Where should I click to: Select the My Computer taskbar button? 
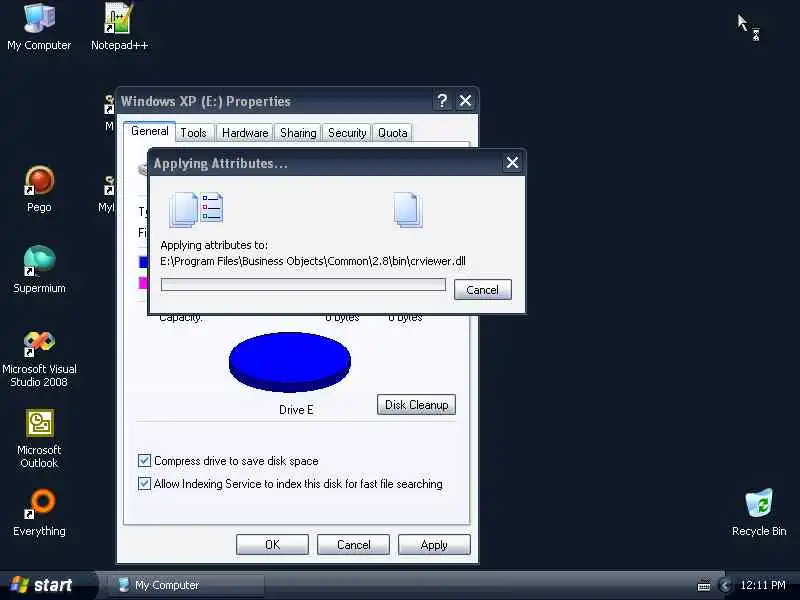pos(186,585)
